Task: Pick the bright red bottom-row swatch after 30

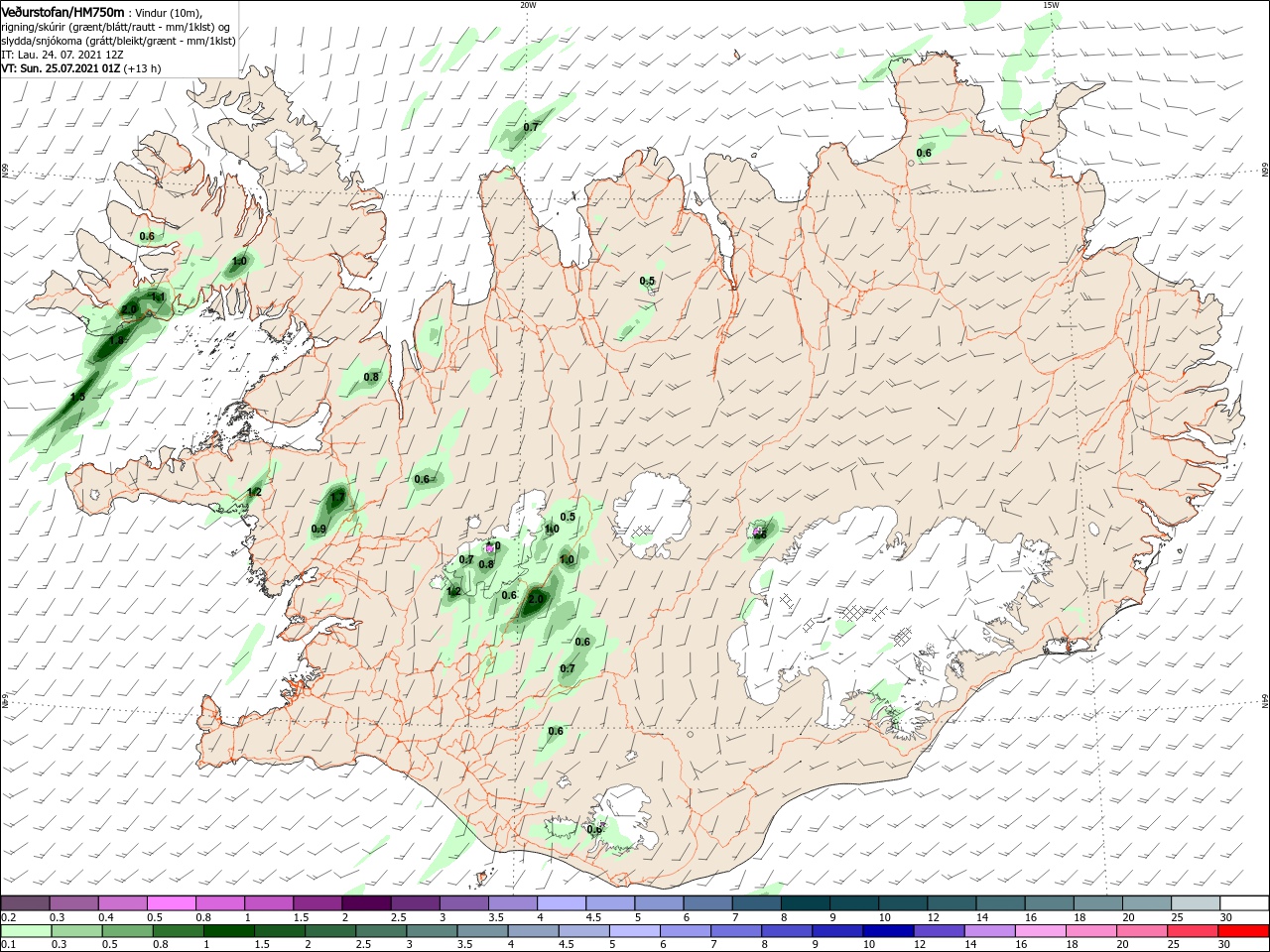Action: [x=1244, y=931]
